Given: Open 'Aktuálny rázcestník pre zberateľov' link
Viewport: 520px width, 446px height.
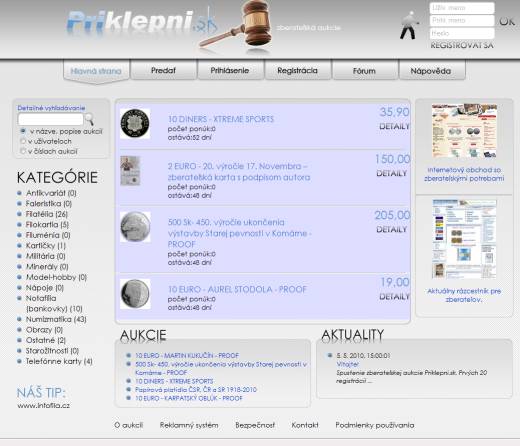Looking at the screenshot, I should (x=464, y=295).
